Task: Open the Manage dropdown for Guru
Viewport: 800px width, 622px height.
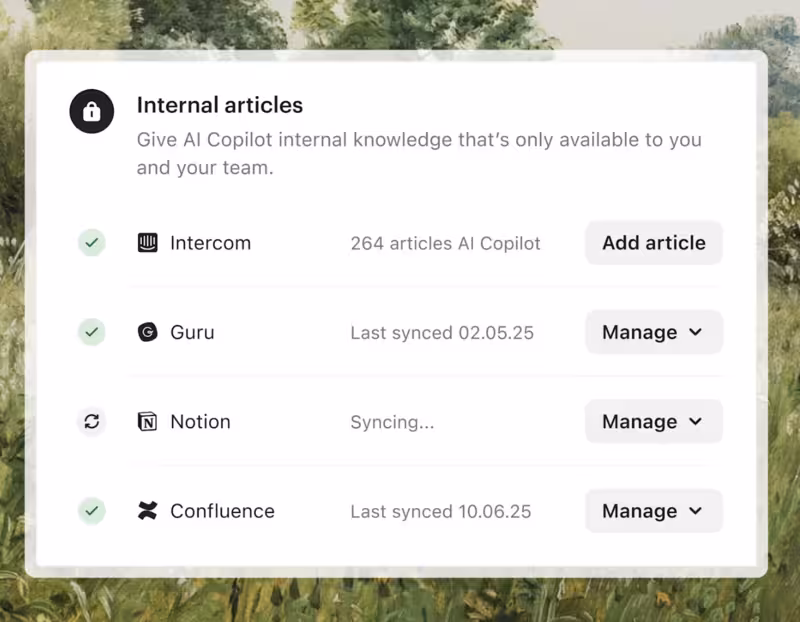Action: pos(653,332)
